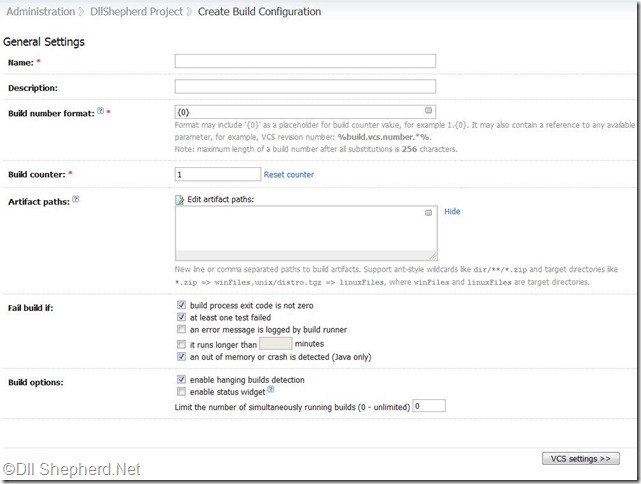This screenshot has height=484, width=641.
Task: Uncheck 'at least one test failed'
Action: (x=180, y=316)
